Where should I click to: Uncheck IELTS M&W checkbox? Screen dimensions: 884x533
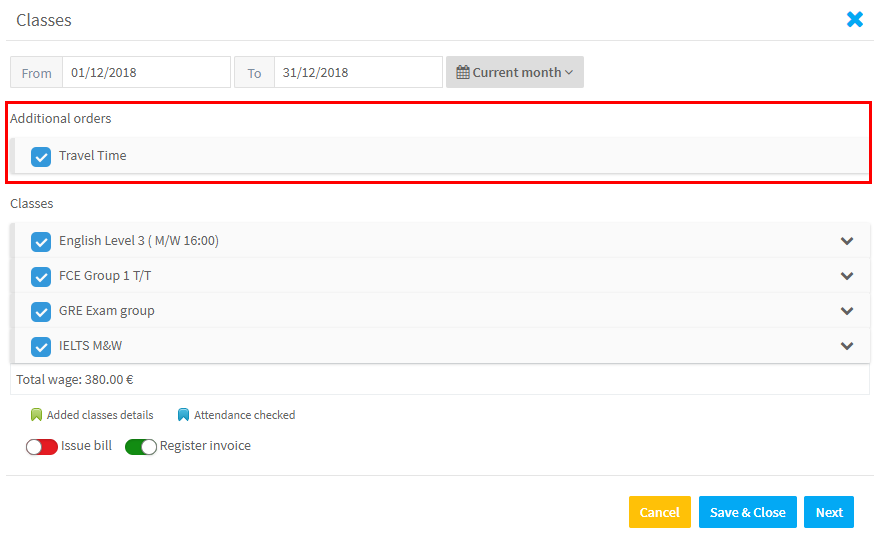point(41,346)
